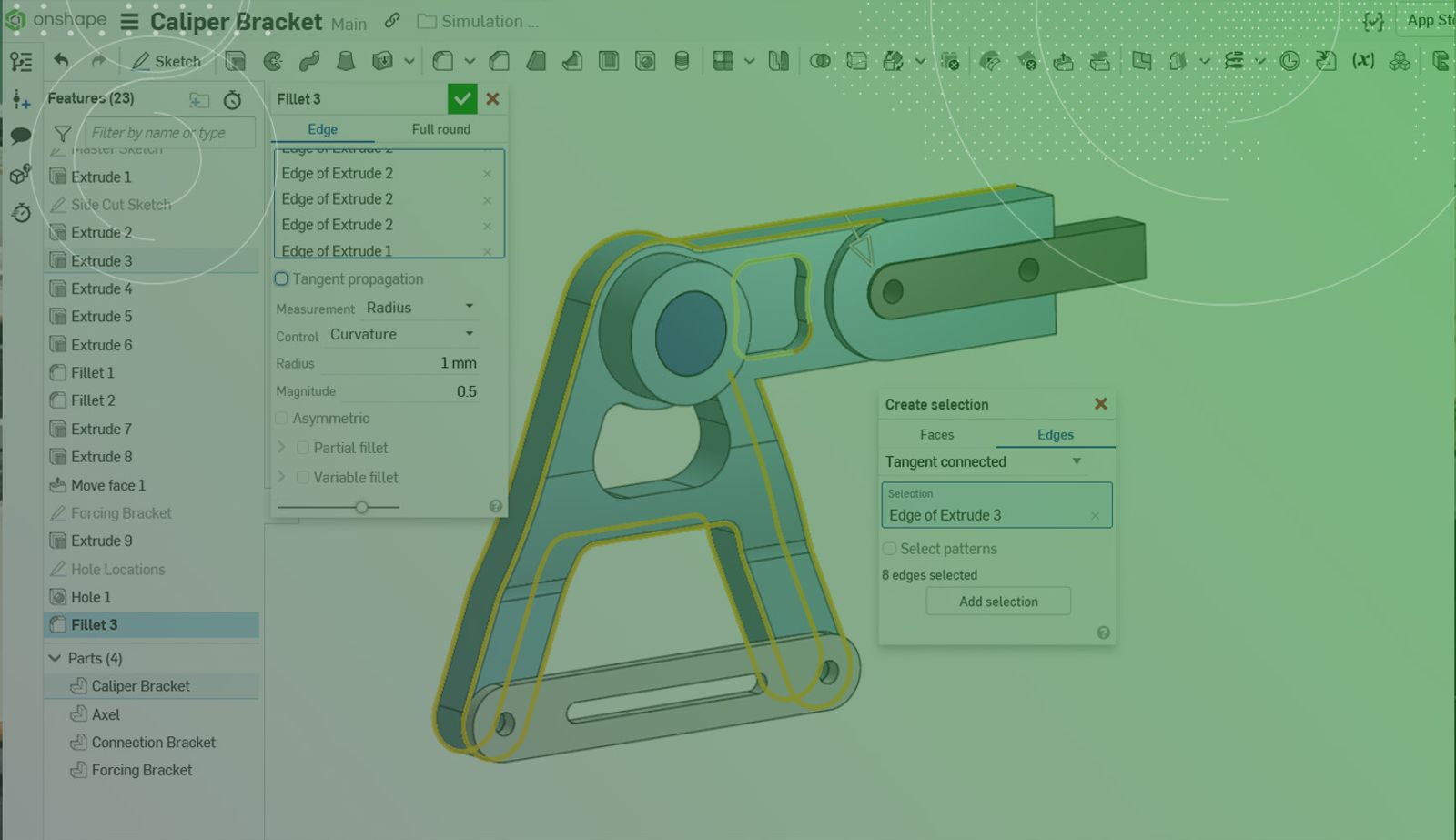Open the Tangent connected dropdown
Viewport: 1456px width, 840px height.
983,461
